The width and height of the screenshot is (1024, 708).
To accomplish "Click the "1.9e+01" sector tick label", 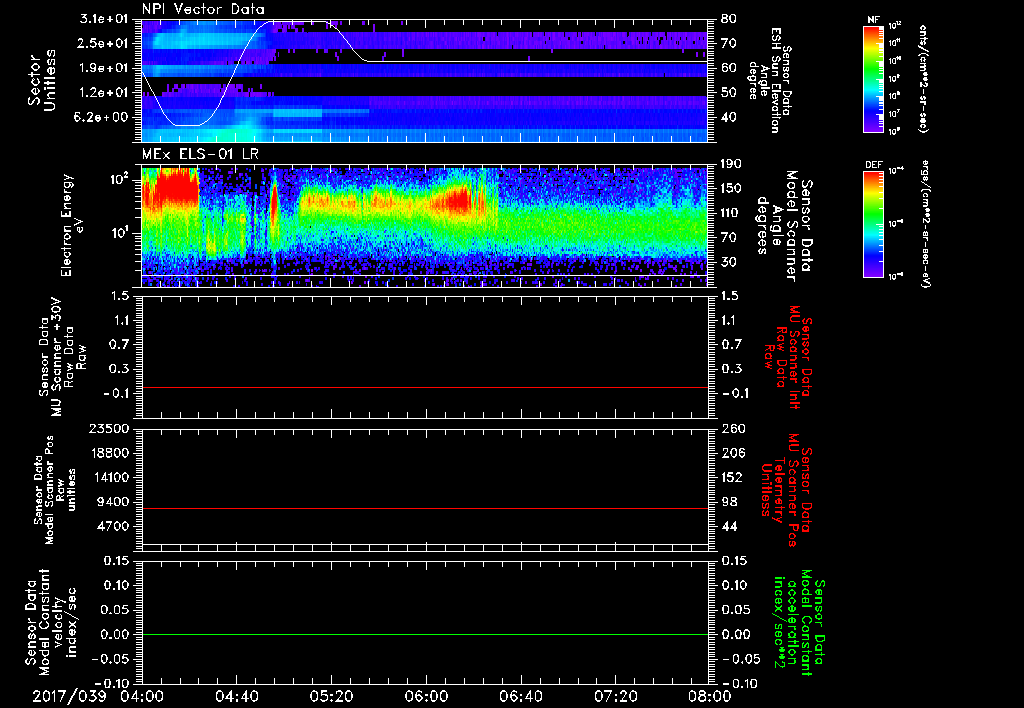I will (104, 68).
